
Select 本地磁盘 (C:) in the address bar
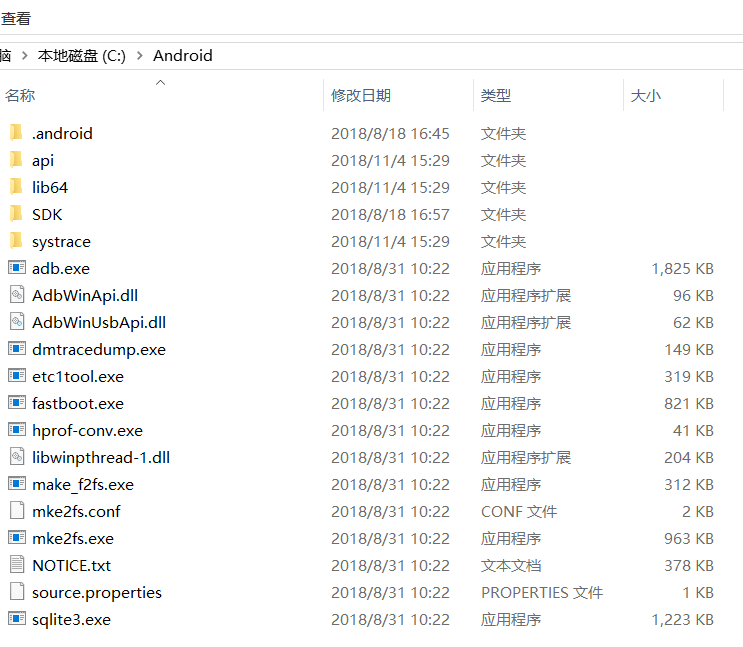[82, 56]
